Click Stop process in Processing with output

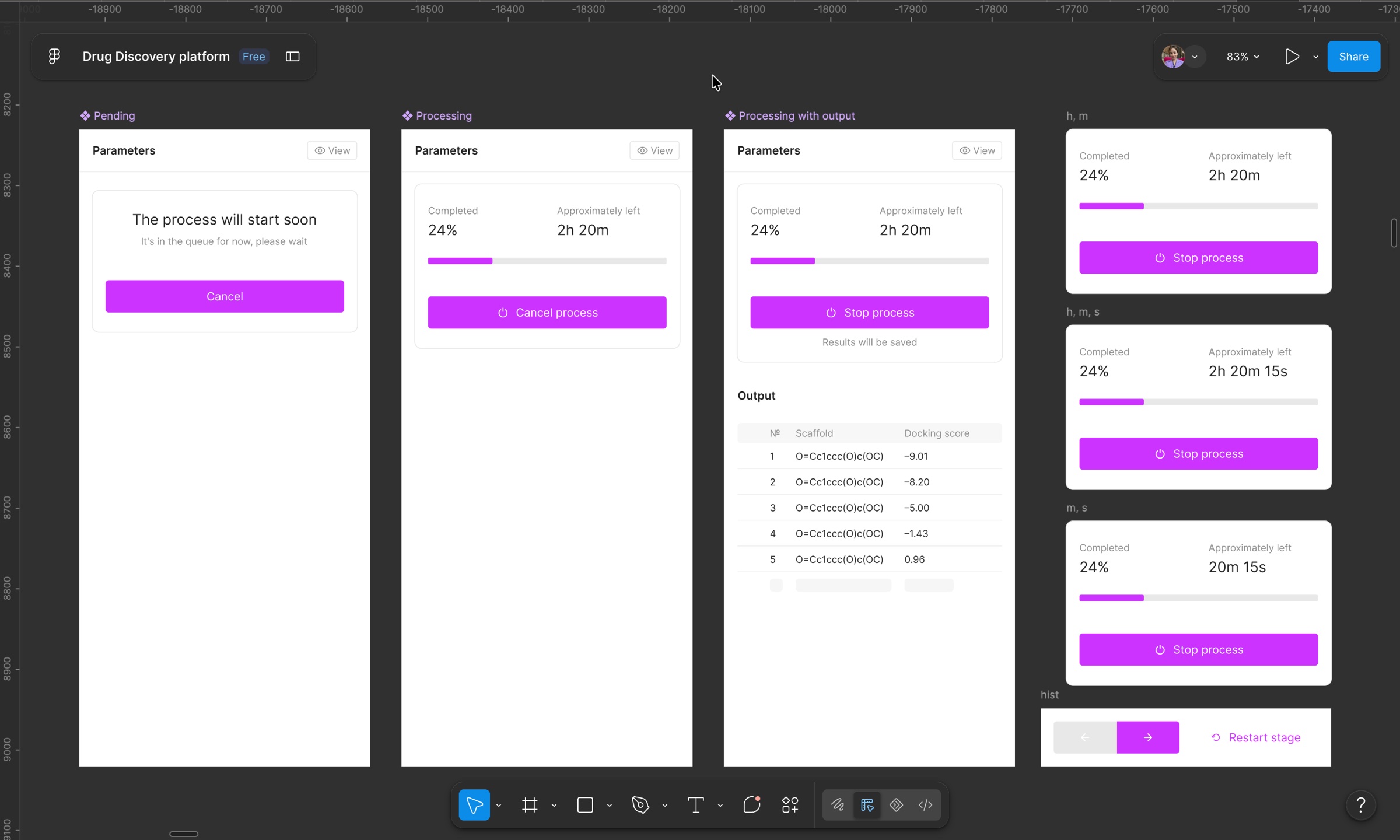869,313
